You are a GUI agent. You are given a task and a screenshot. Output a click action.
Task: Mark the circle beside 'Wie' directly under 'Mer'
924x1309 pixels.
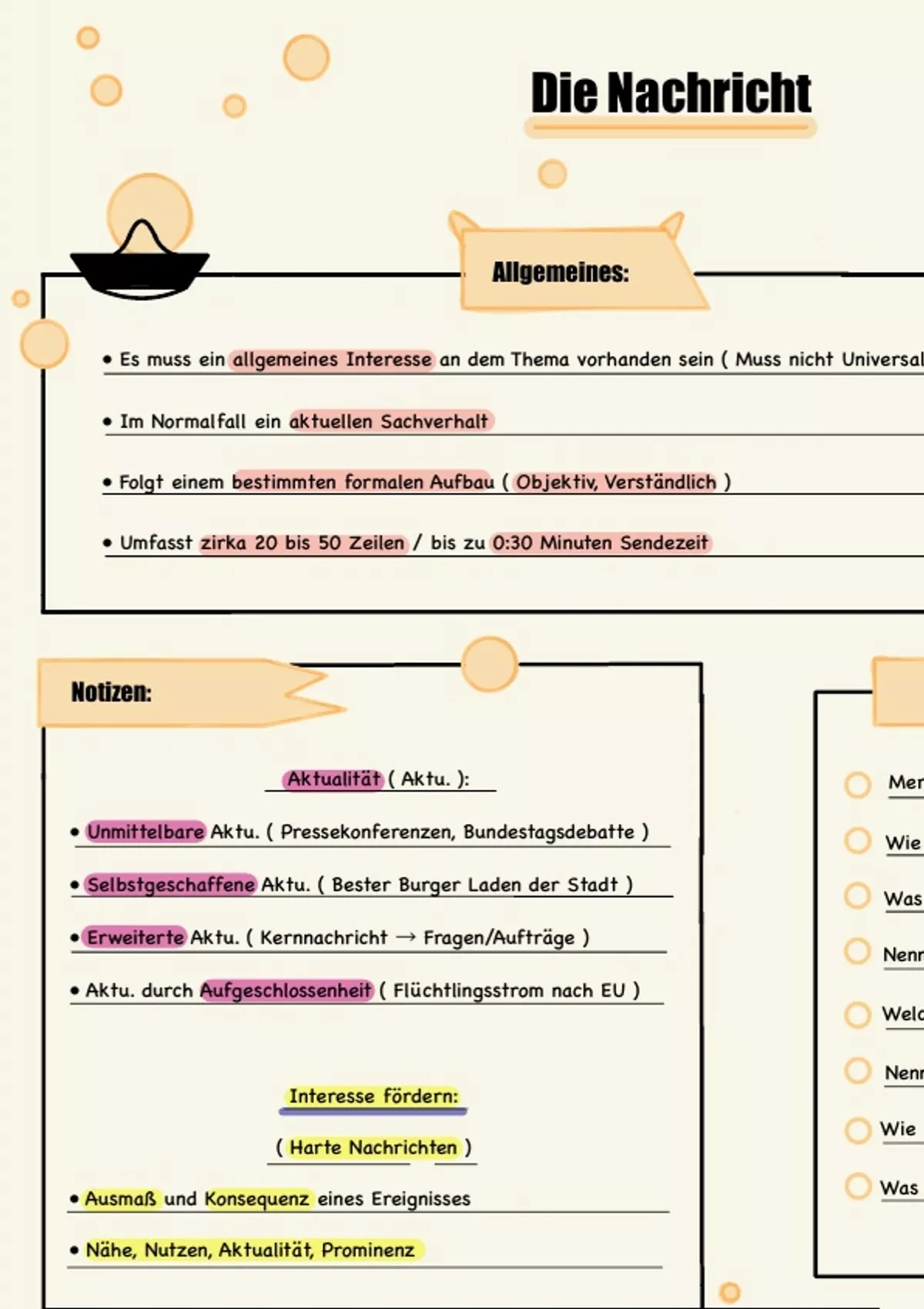pos(857,841)
